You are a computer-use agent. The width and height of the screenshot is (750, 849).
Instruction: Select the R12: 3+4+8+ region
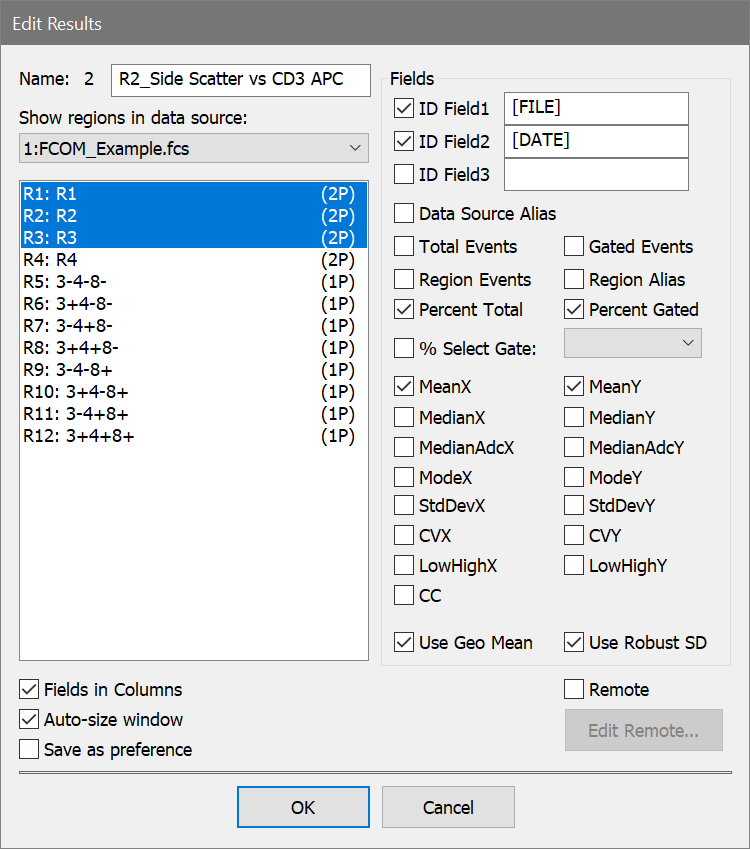click(190, 436)
